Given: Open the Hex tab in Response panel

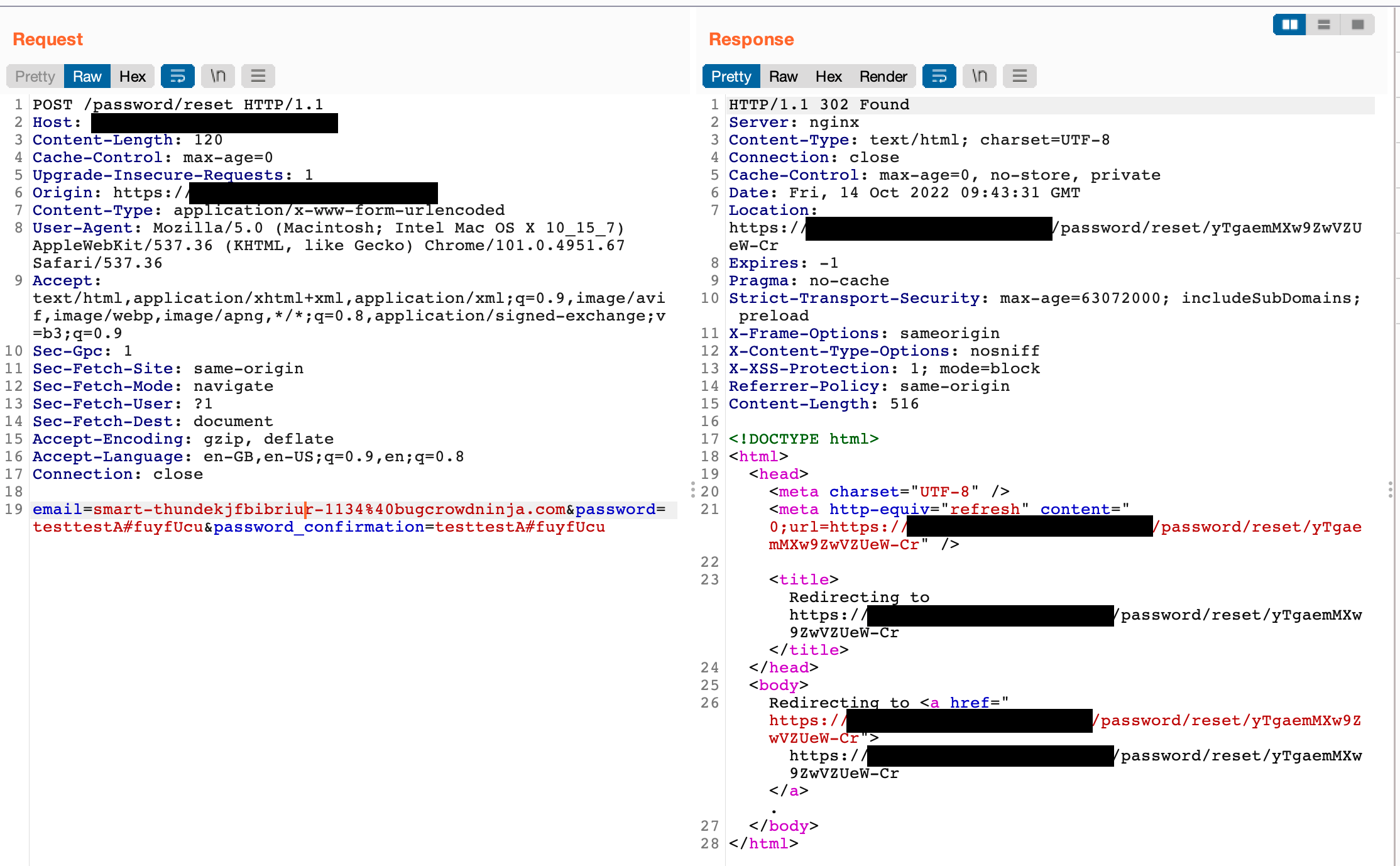Looking at the screenshot, I should (x=828, y=76).
